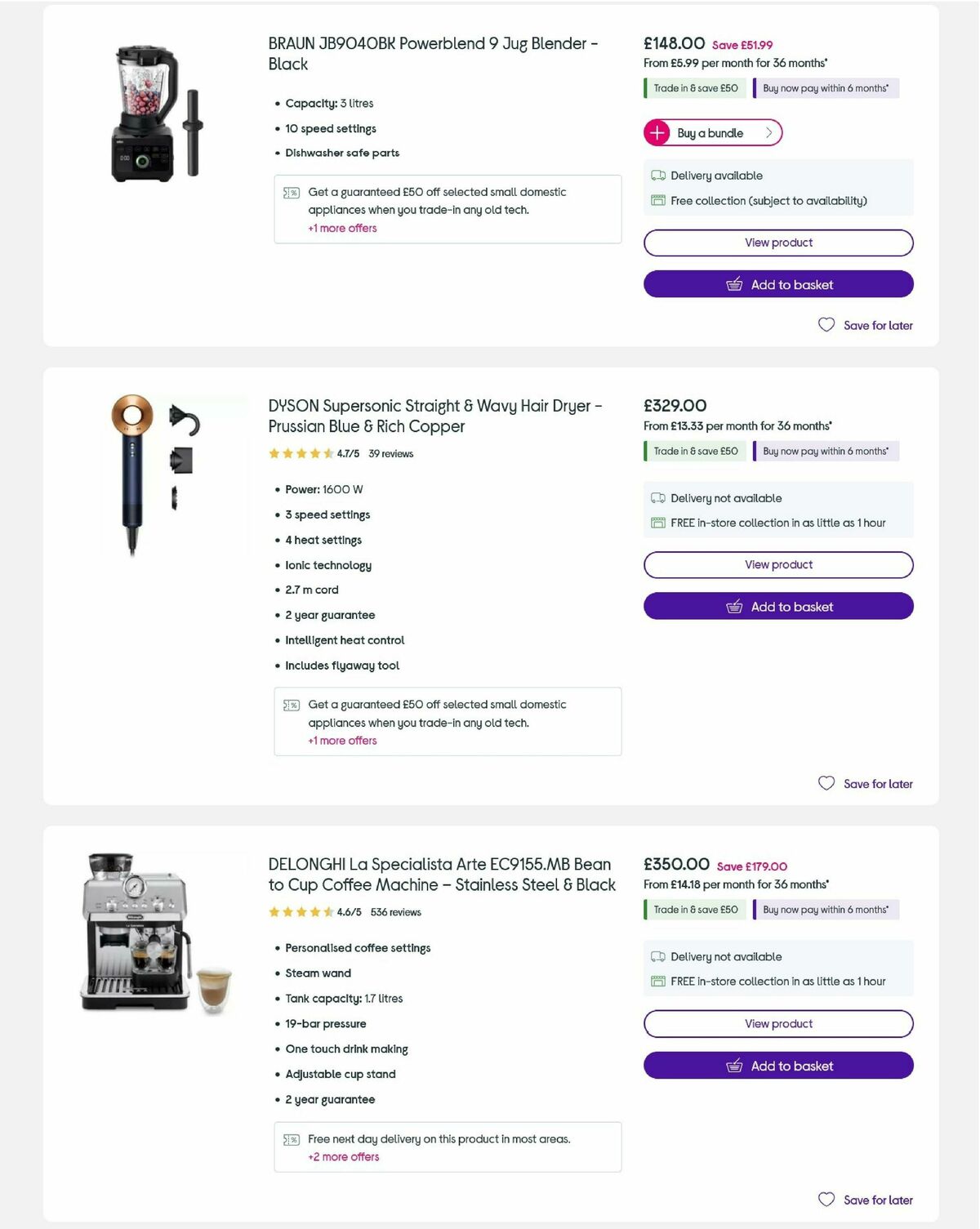
Task: Select Buy now pay within 6 months on DeLonghi
Action: click(826, 909)
